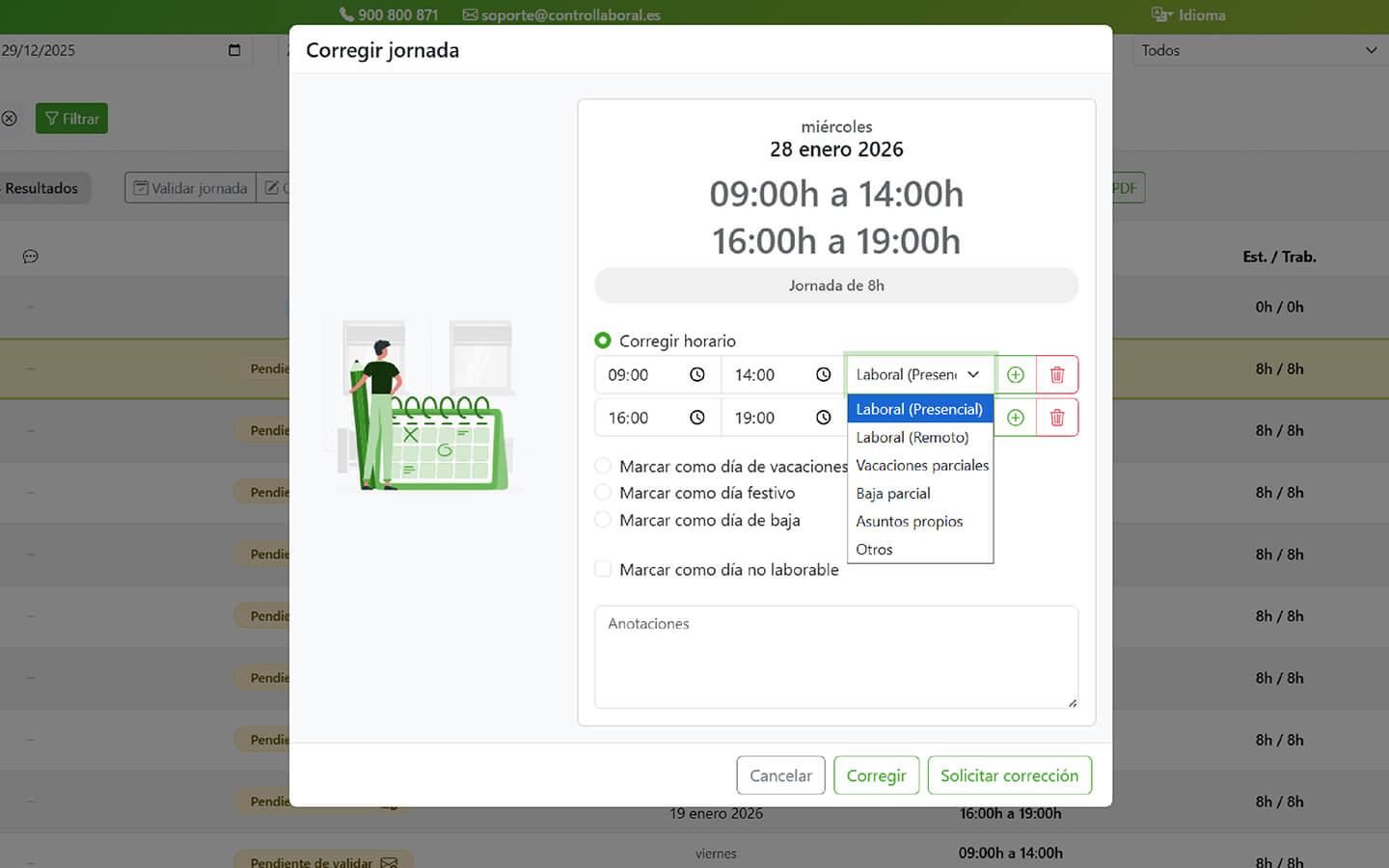Check 'Marcar como día no laborable'
Screen dimensions: 1389x868
[x=603, y=569]
